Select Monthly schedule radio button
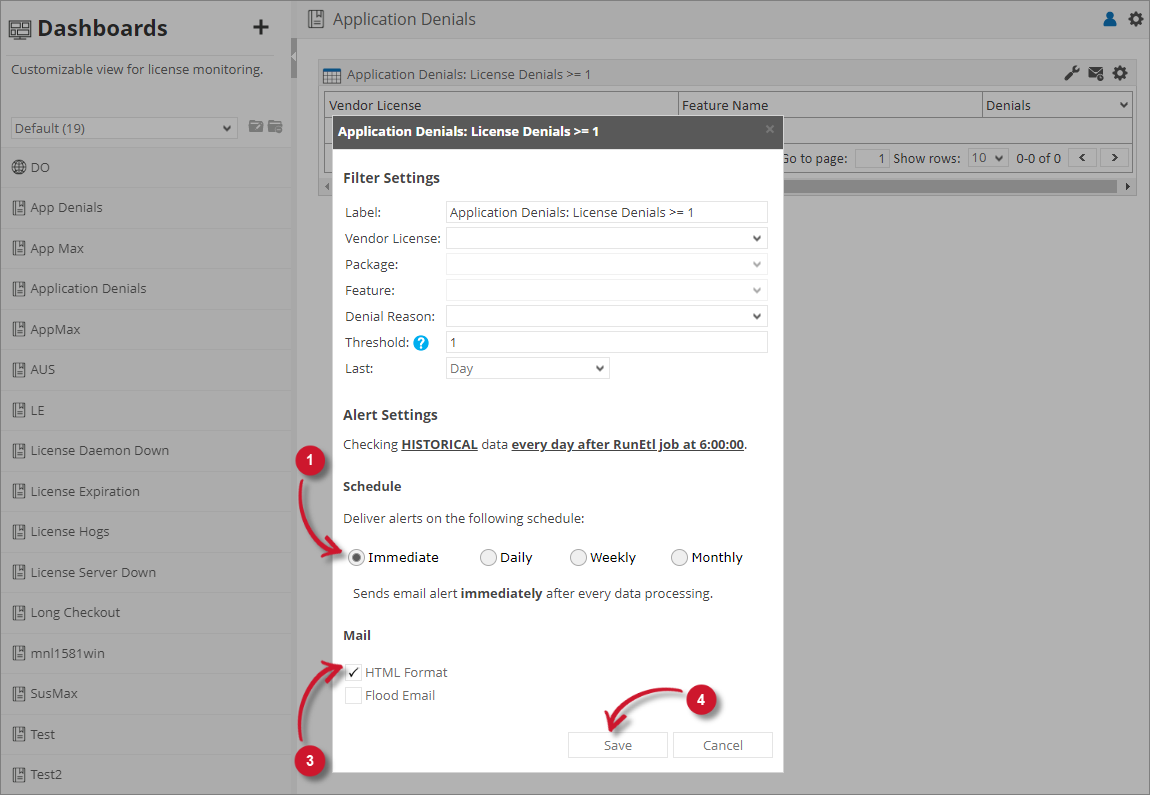Screen dimensions: 1150x795 [679, 558]
